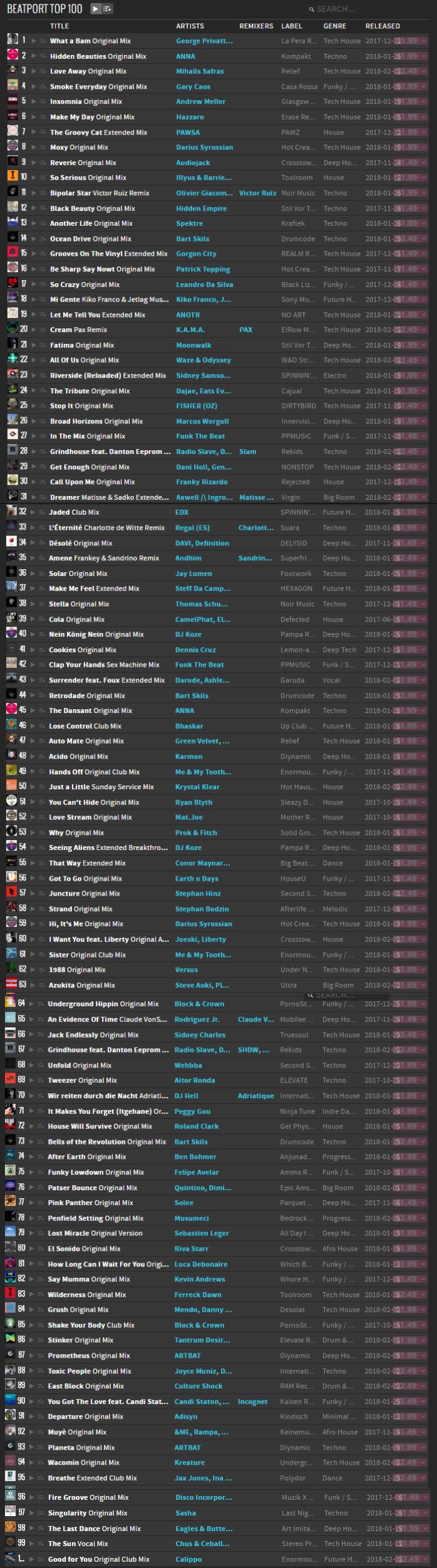Play track Cream Pax Remix
This screenshot has height=1568, width=437.
(34, 330)
